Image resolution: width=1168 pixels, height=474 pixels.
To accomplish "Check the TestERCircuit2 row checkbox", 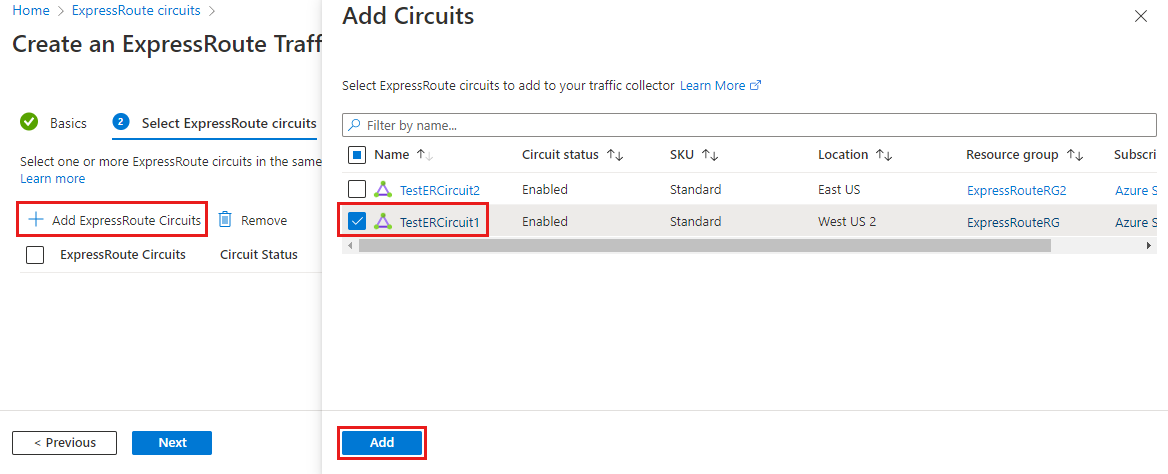I will point(357,189).
